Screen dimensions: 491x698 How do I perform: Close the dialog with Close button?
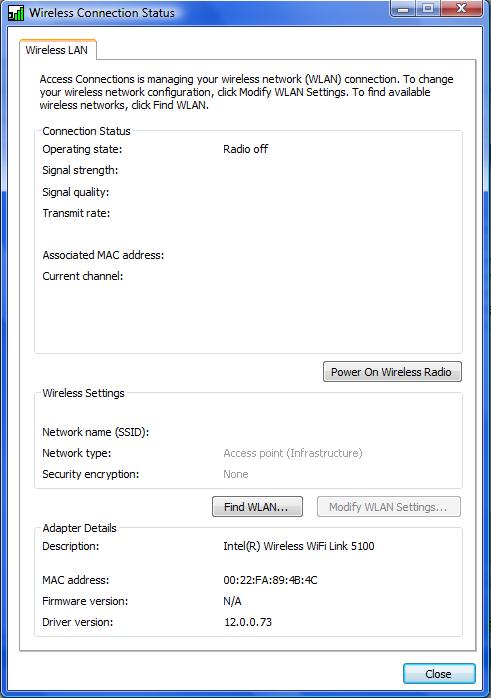439,674
